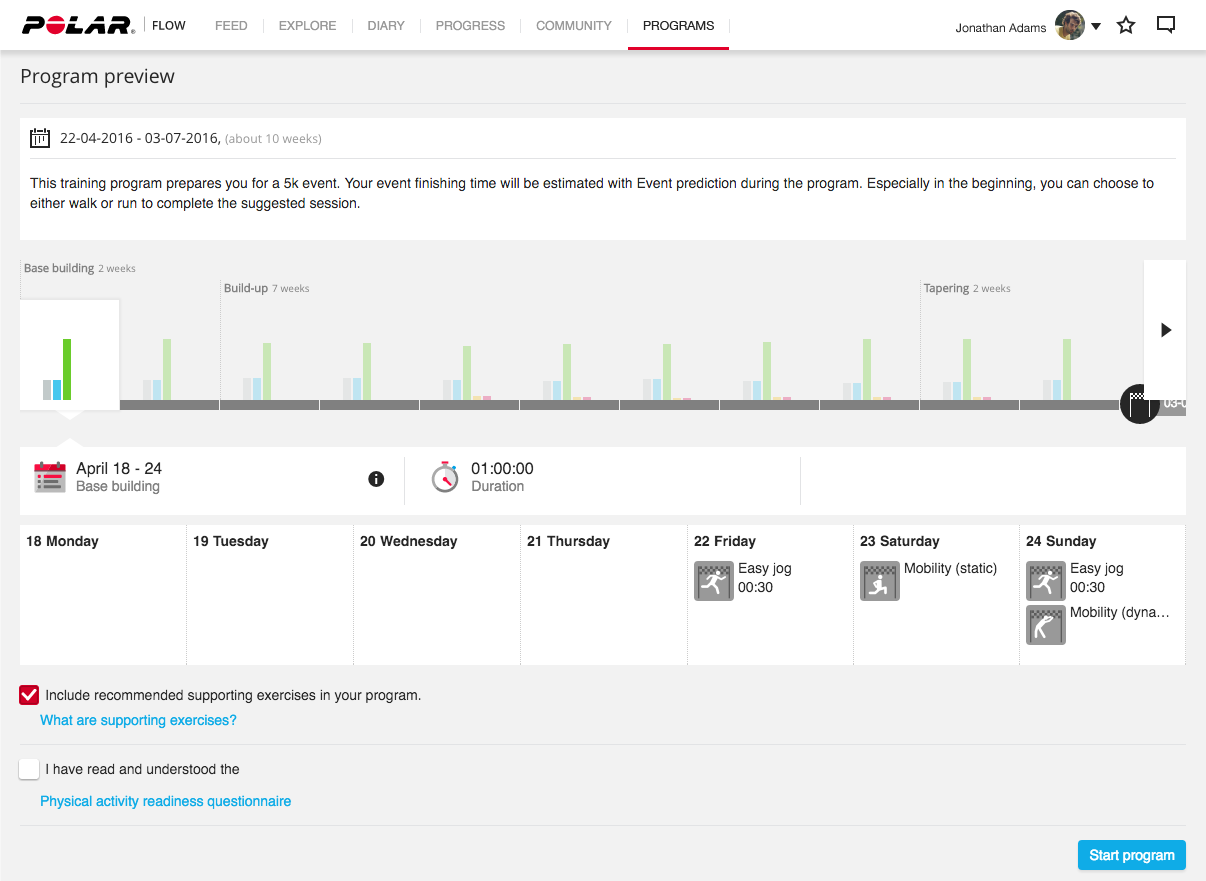Expand Jonathan Adams account dropdown arrow
The width and height of the screenshot is (1206, 881).
(x=1096, y=27)
